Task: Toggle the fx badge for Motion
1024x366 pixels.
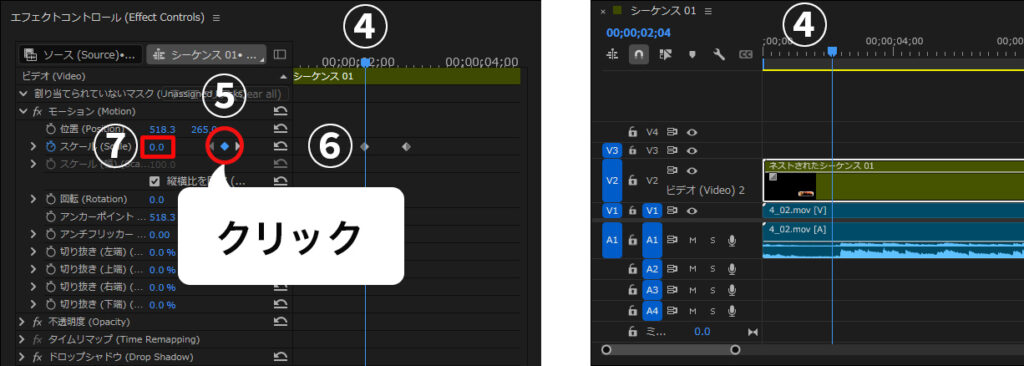Action: pyautogui.click(x=38, y=112)
